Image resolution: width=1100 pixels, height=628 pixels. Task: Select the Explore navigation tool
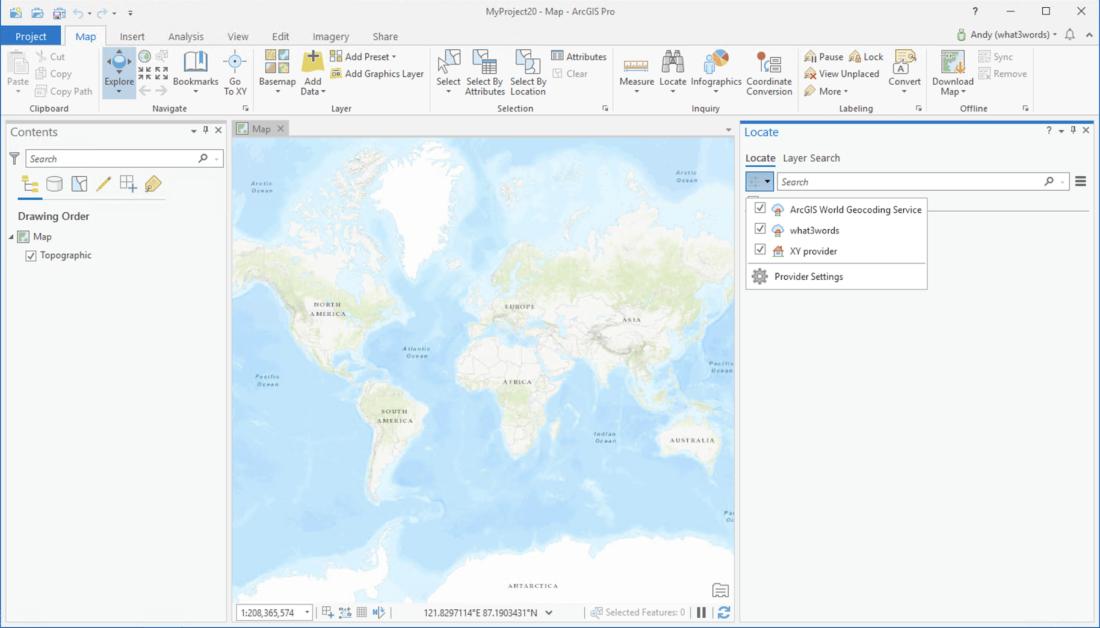(119, 72)
